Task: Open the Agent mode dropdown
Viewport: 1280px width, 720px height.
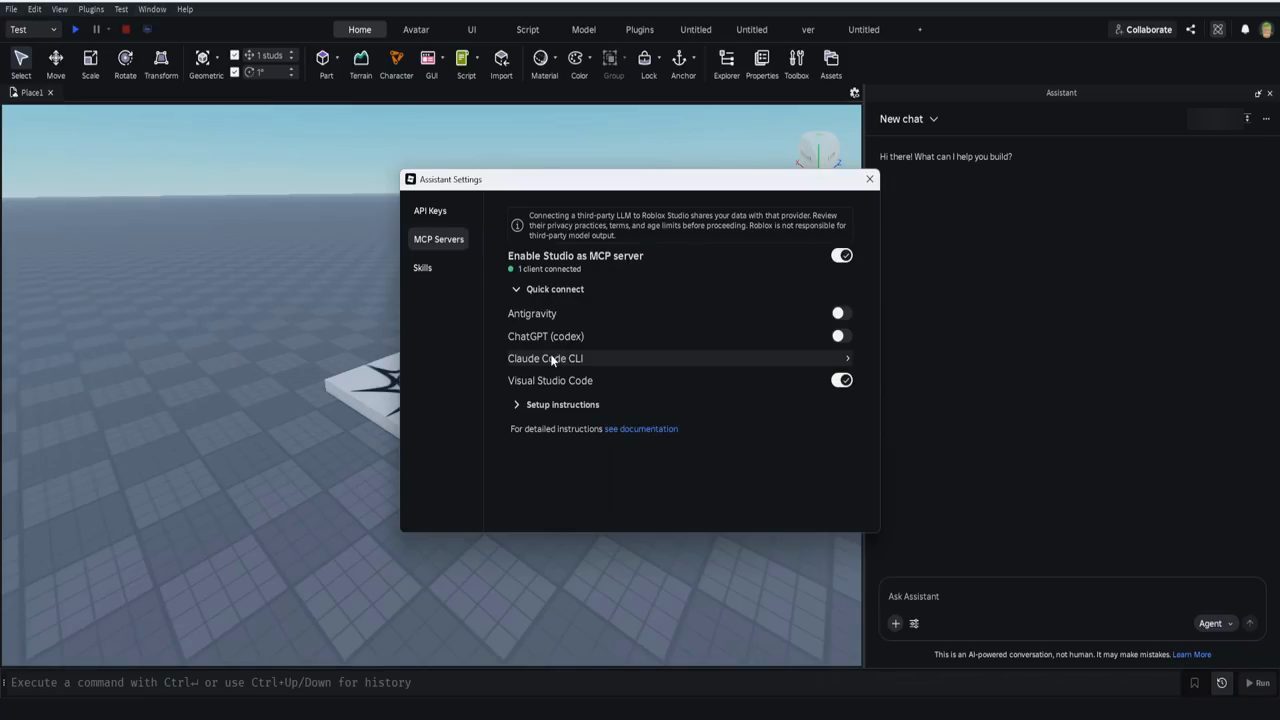Action: (1216, 624)
